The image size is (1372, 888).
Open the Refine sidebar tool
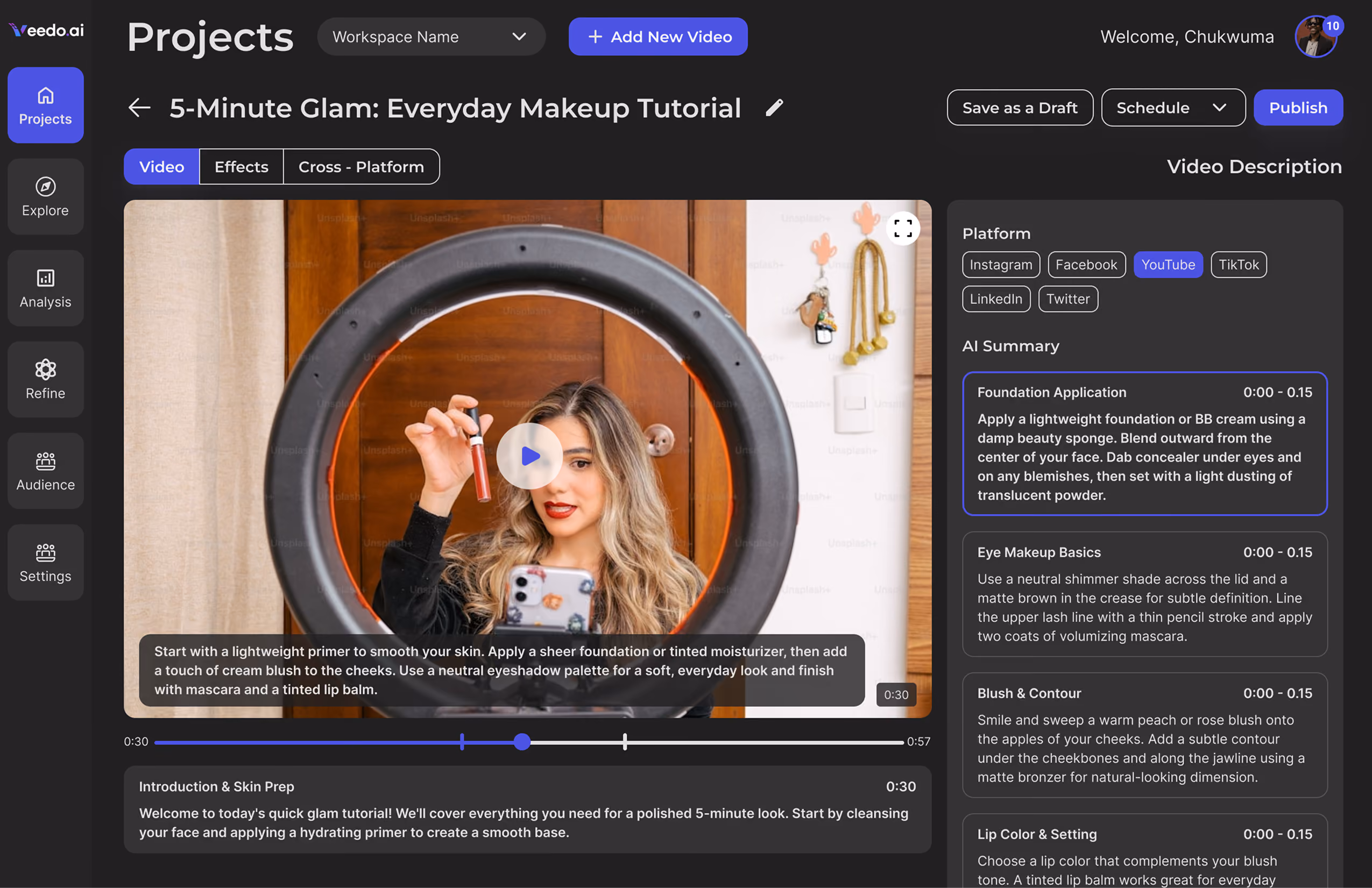click(46, 379)
